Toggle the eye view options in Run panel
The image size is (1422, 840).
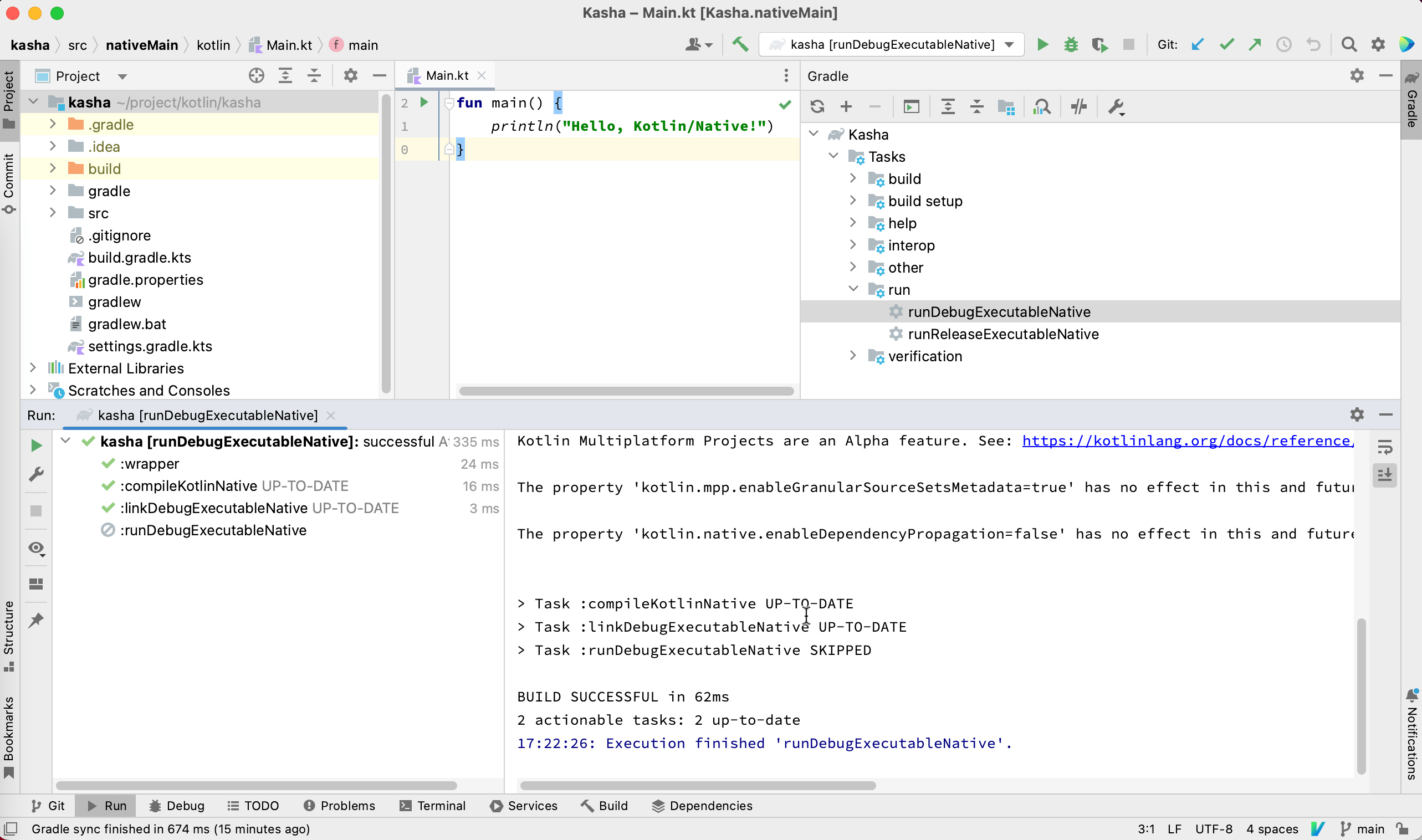point(37,548)
